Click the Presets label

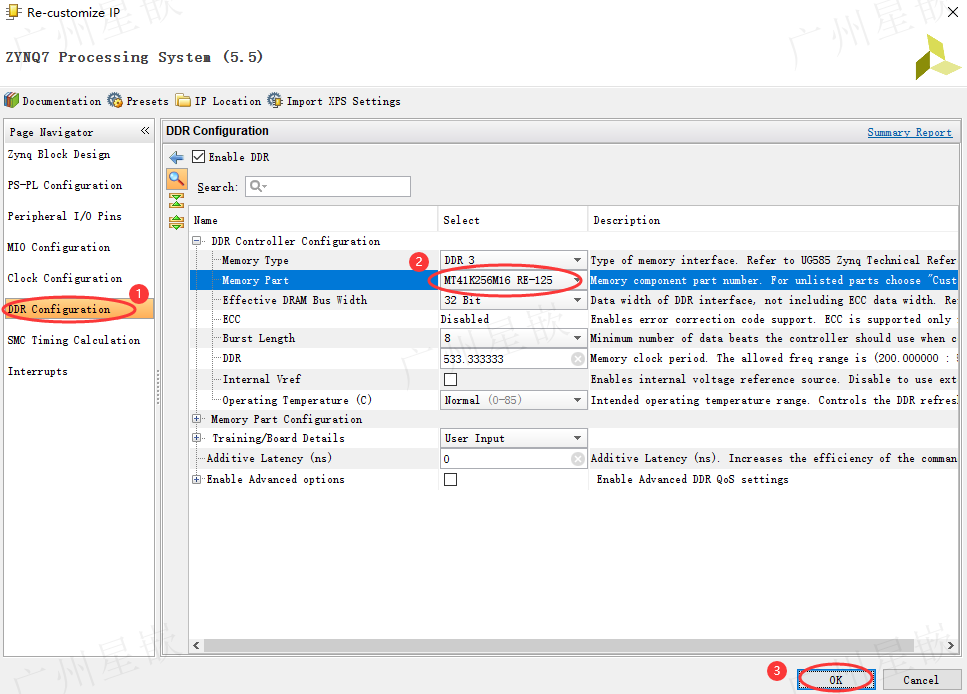147,101
